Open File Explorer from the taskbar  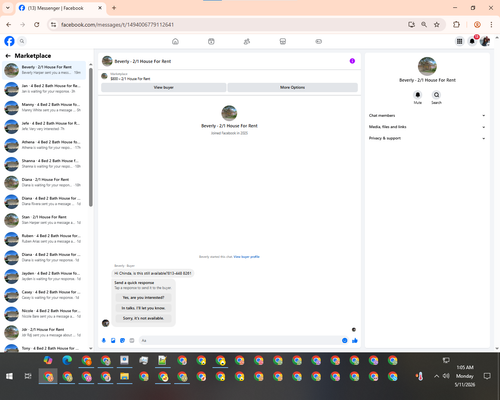124,376
